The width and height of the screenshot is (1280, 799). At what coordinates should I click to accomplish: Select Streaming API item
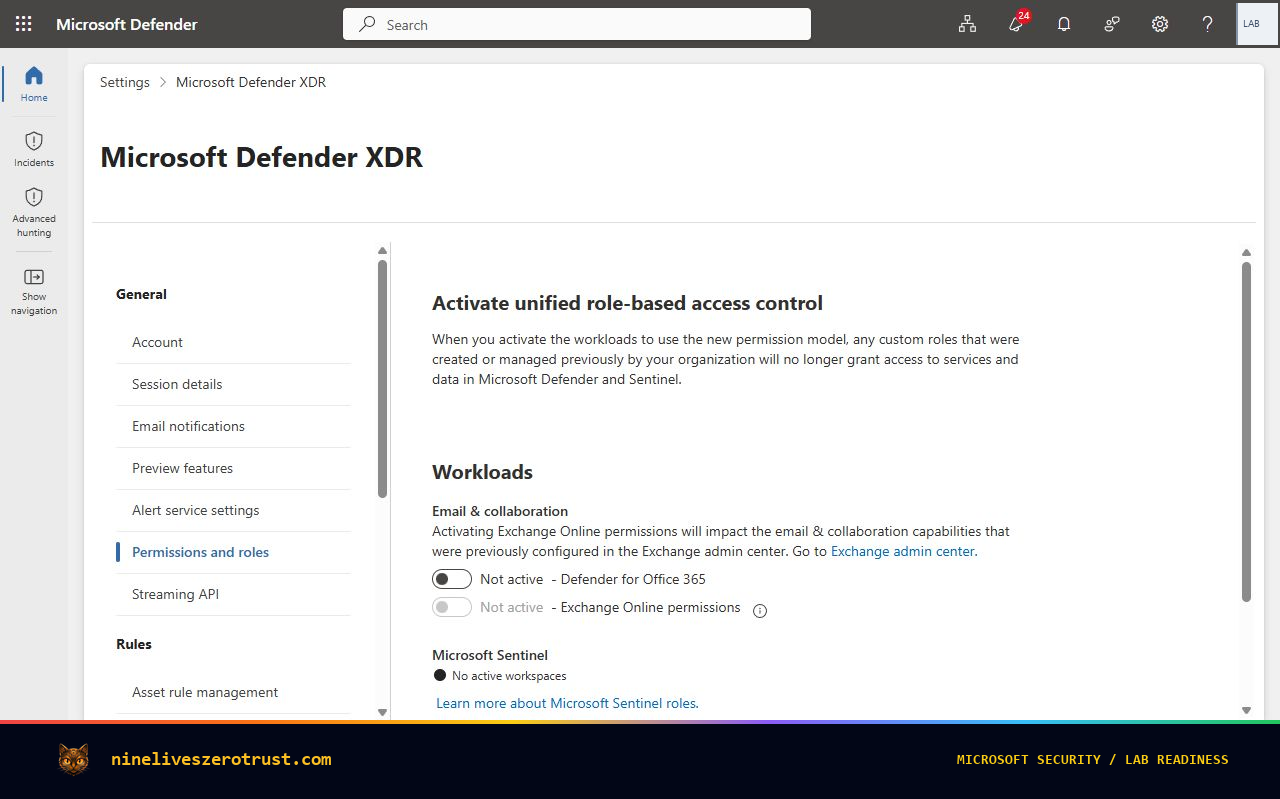coord(233,594)
